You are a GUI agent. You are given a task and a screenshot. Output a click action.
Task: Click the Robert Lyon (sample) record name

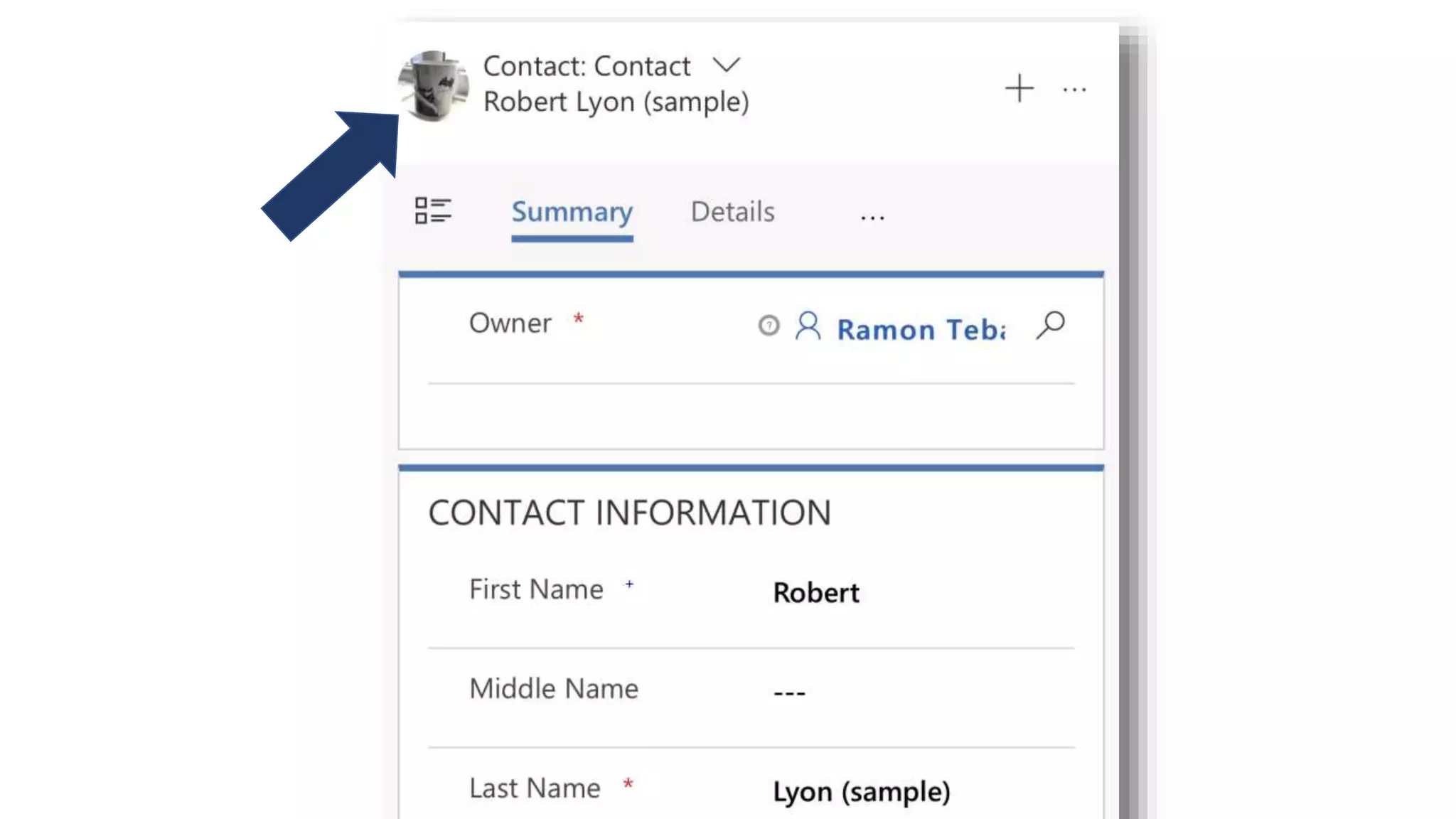(616, 102)
